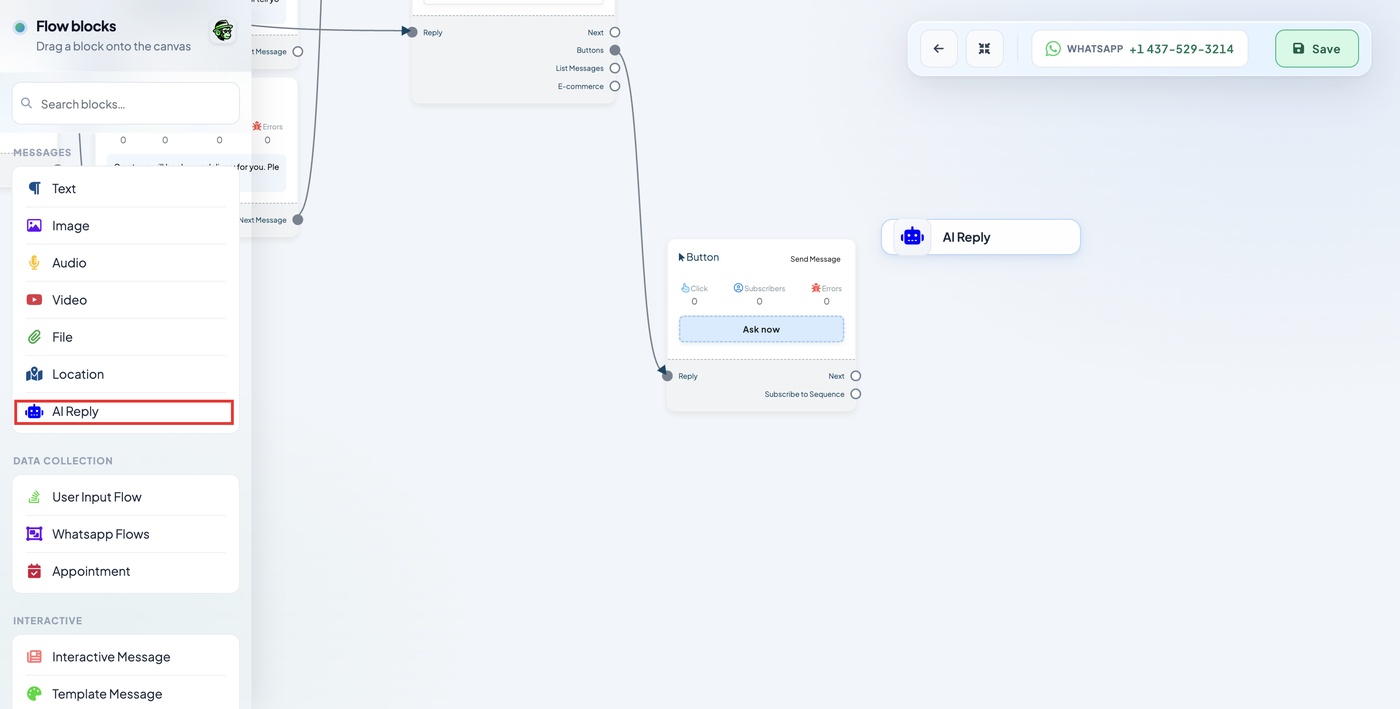Choose the Video block entry

[x=126, y=300]
